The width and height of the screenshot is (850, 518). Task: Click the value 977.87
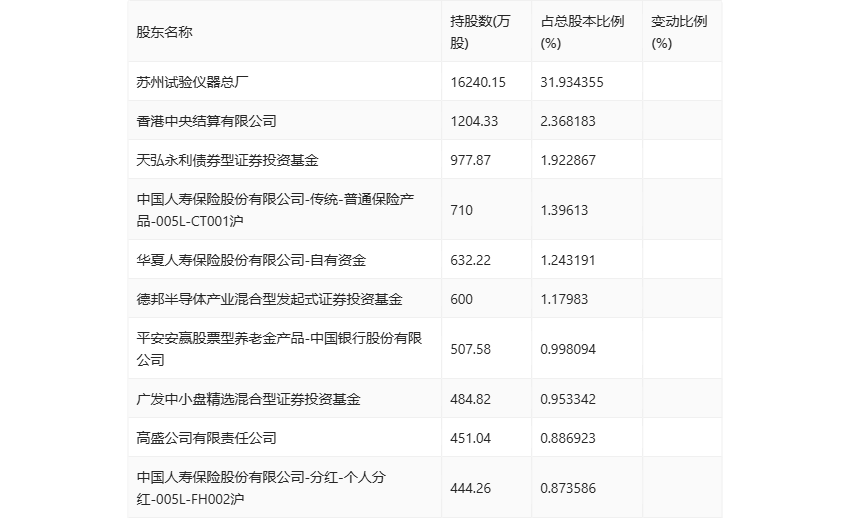470,160
